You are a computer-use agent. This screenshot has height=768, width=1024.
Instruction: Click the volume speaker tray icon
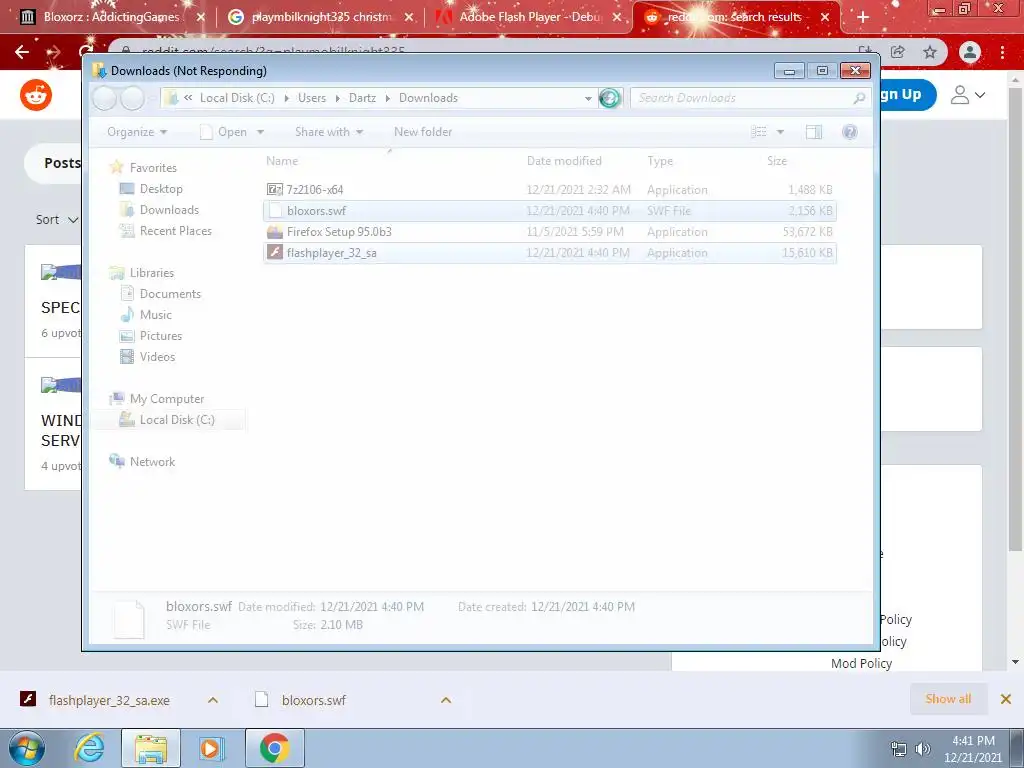[x=923, y=748]
